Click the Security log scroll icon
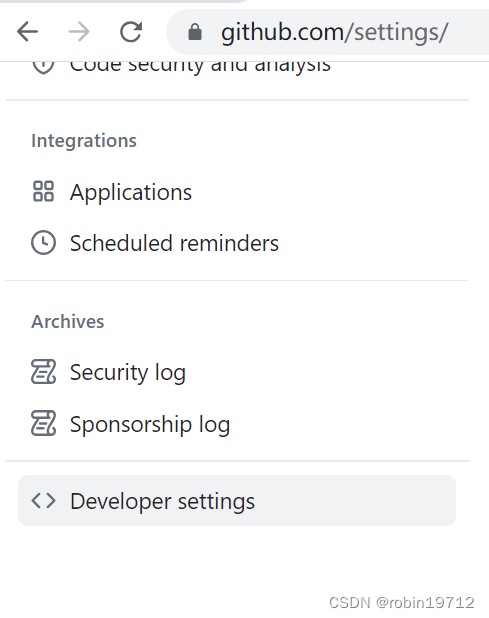The height and width of the screenshot is (618, 489). [43, 372]
